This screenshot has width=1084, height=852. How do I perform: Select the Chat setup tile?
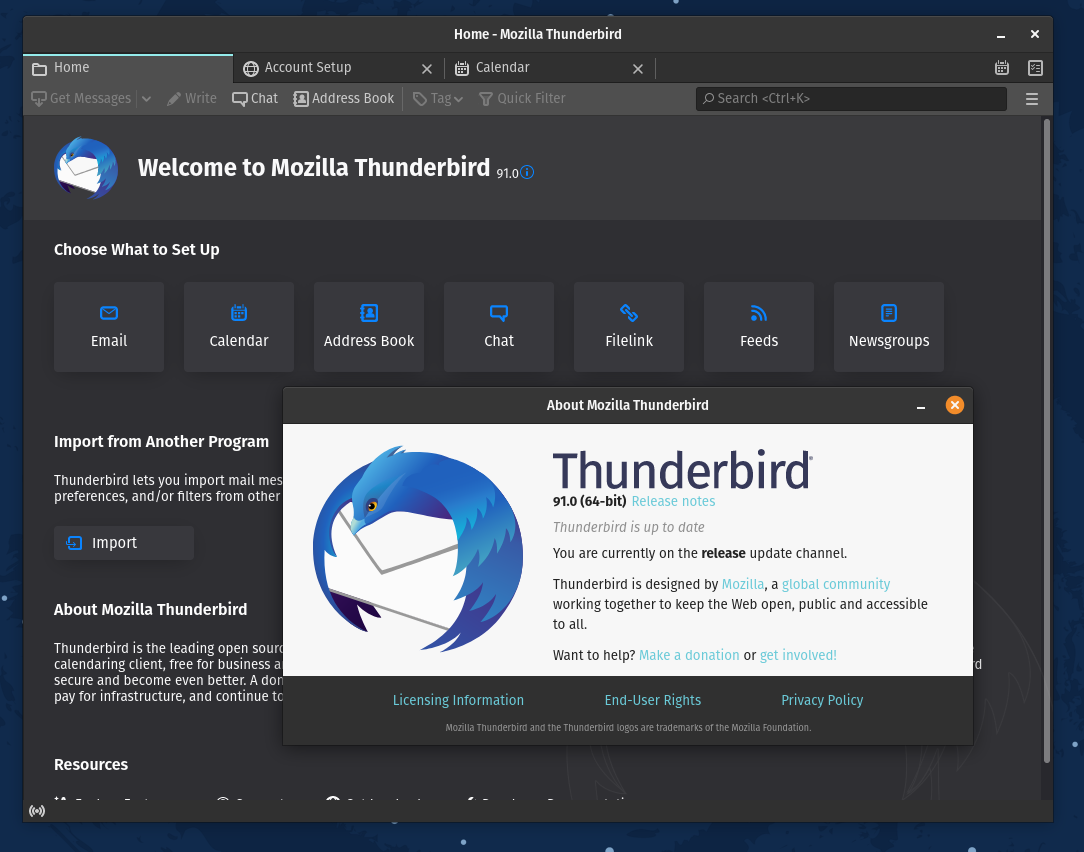click(x=499, y=327)
